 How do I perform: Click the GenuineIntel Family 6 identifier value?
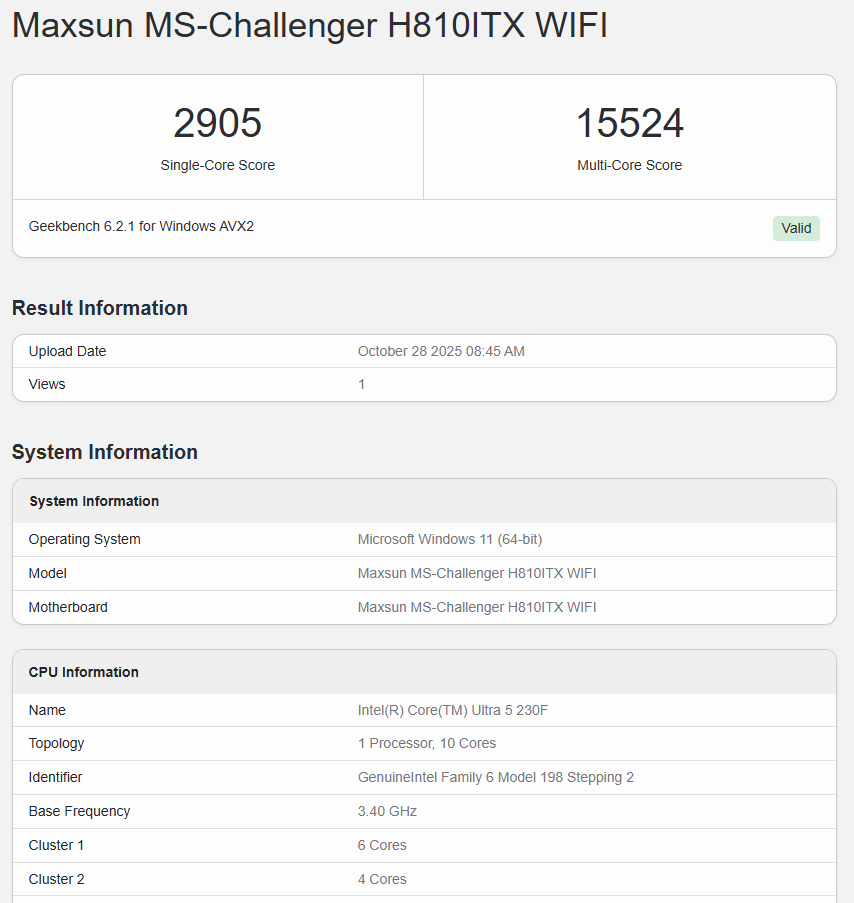point(496,777)
